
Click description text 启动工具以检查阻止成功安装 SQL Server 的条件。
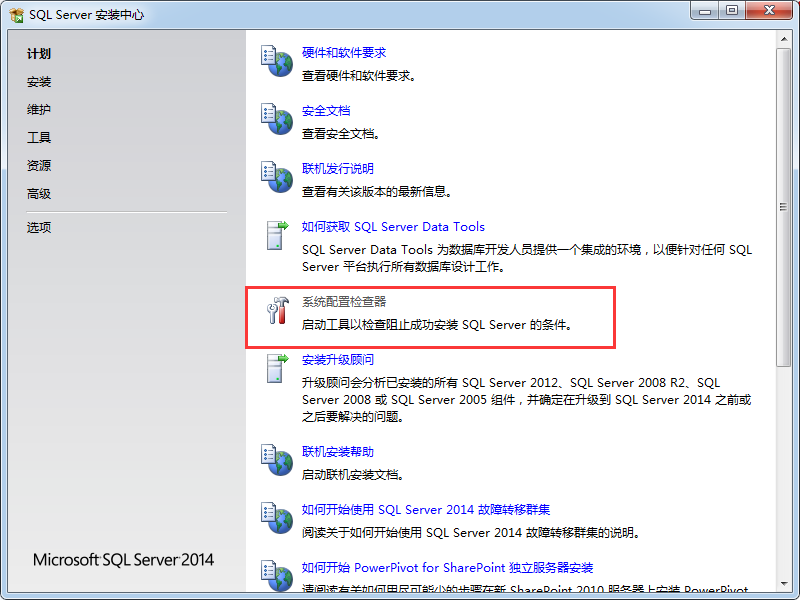438,325
